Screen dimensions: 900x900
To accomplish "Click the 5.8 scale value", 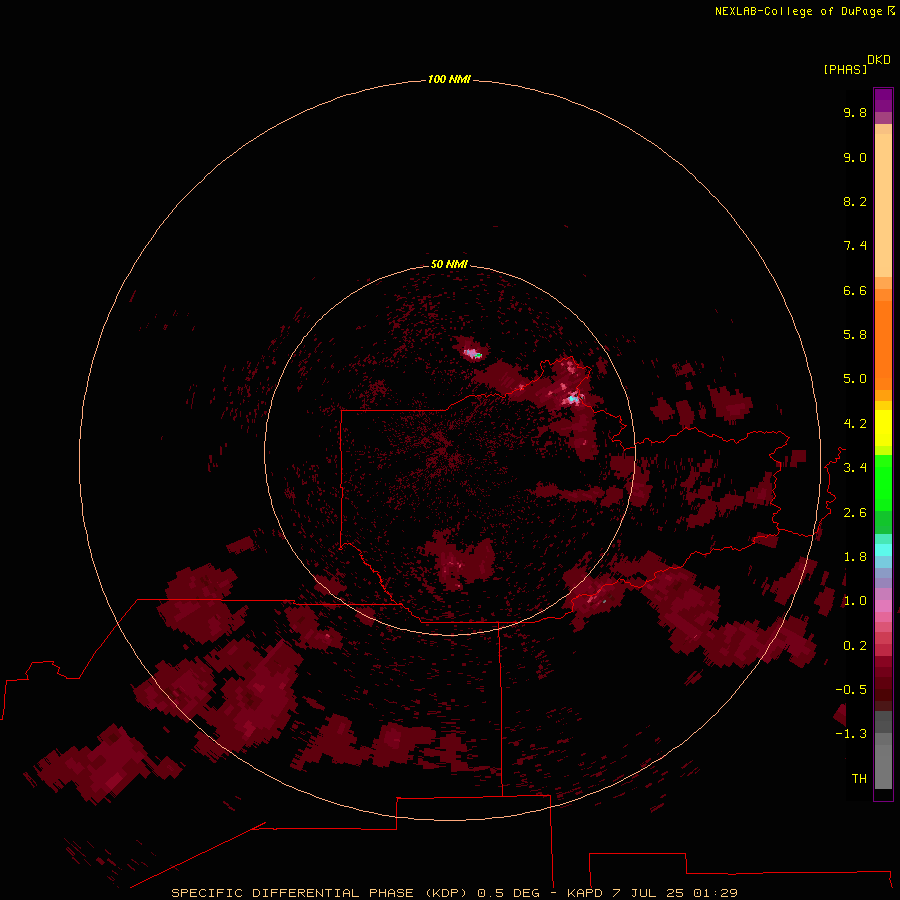I will (855, 335).
